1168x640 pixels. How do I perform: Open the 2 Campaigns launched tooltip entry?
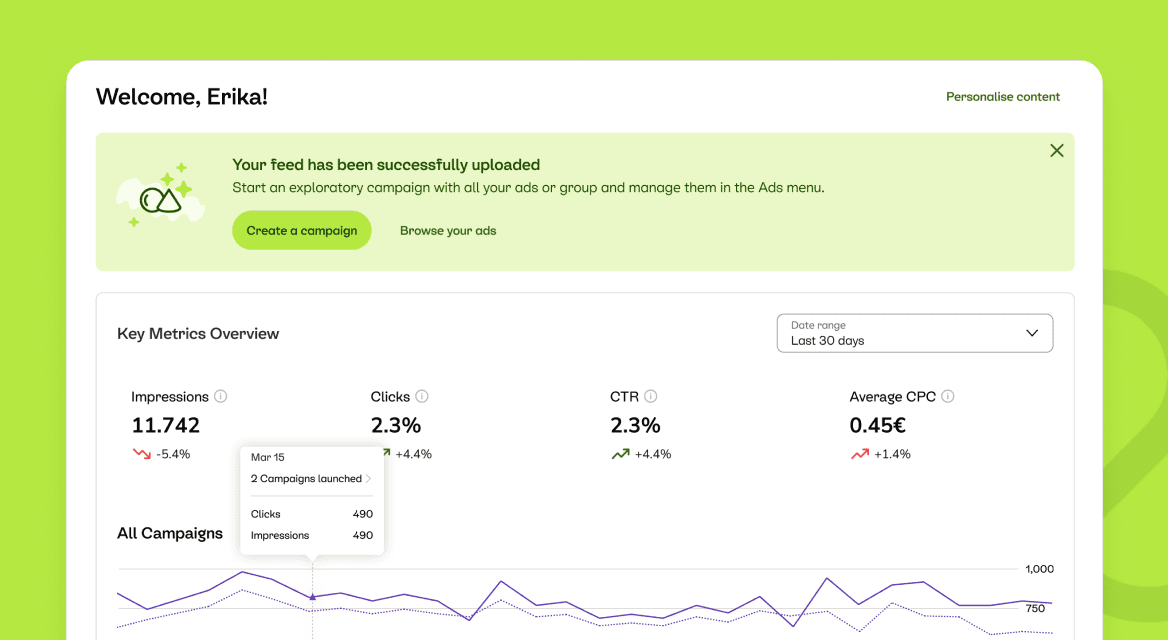pyautogui.click(x=311, y=478)
